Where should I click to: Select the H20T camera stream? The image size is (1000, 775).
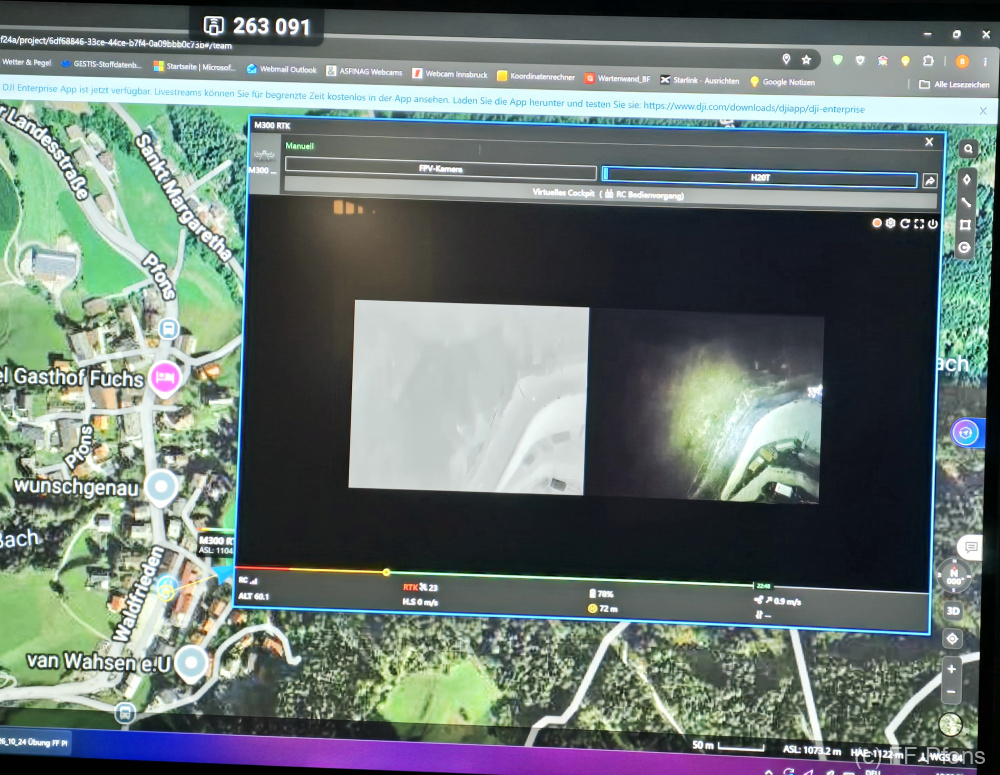[x=760, y=177]
